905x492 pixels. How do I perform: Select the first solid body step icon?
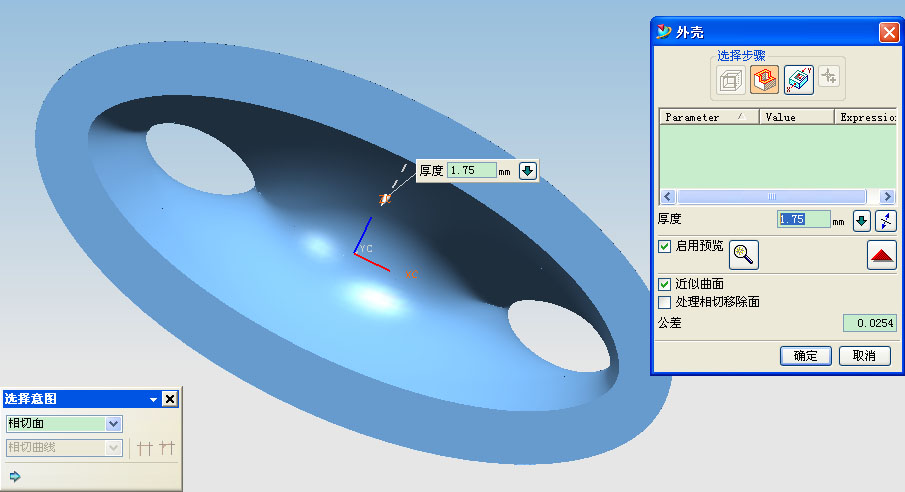[731, 80]
